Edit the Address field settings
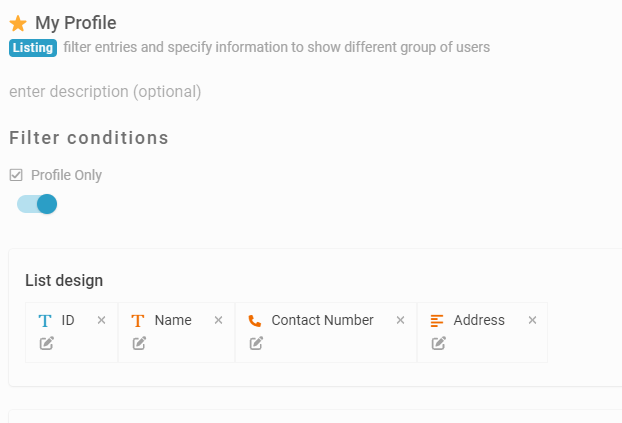The height and width of the screenshot is (423, 622). (438, 343)
